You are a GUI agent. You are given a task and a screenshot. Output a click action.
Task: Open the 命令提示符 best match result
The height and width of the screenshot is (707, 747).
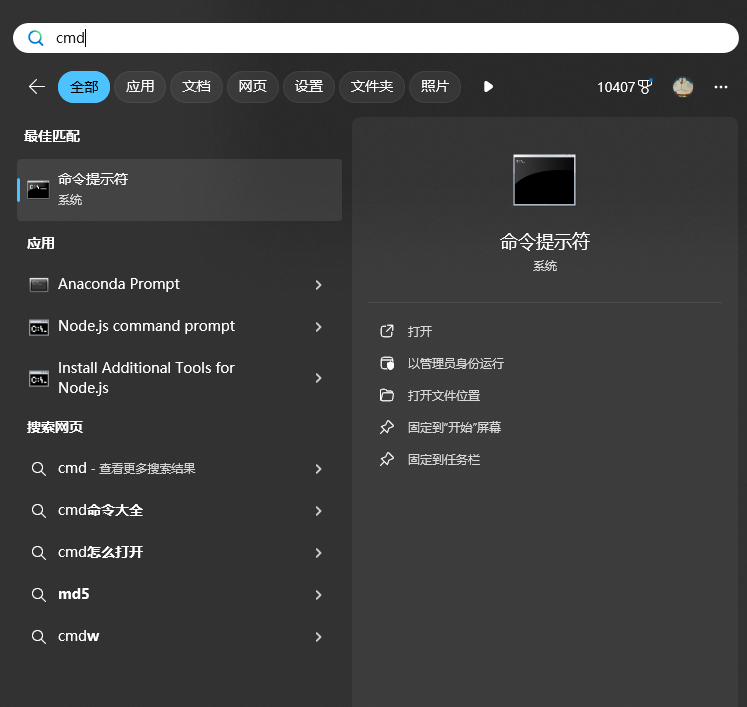click(x=180, y=190)
